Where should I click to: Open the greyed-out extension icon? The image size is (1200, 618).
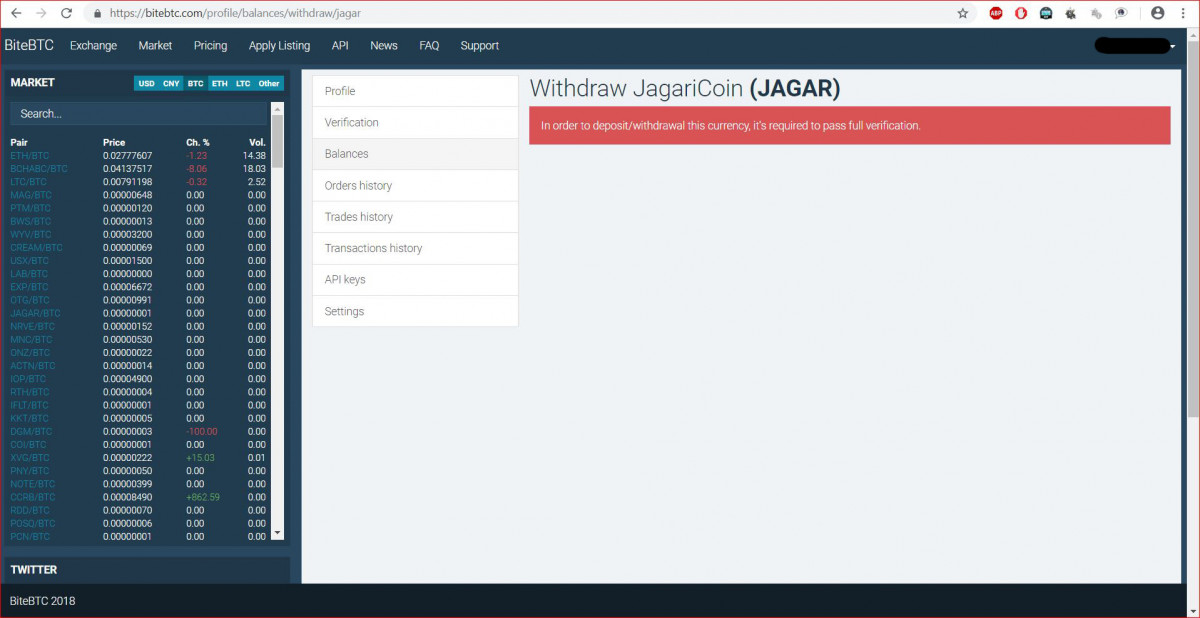coord(1097,14)
